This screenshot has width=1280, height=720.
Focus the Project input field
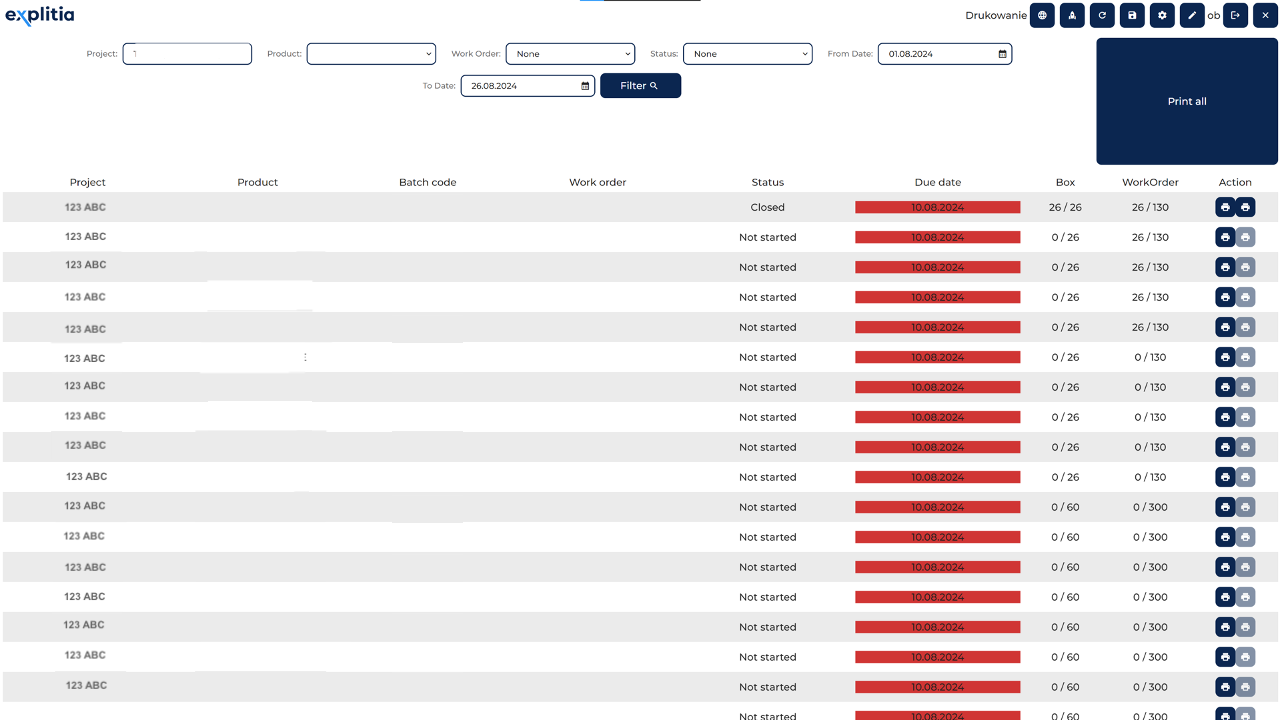187,54
